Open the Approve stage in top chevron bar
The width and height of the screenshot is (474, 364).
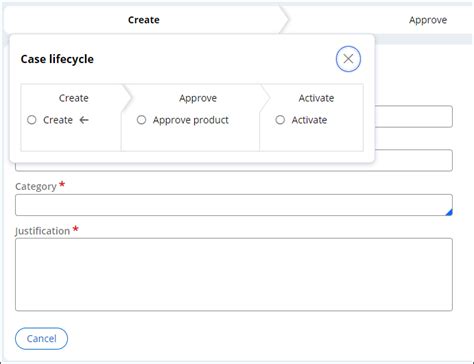[428, 20]
